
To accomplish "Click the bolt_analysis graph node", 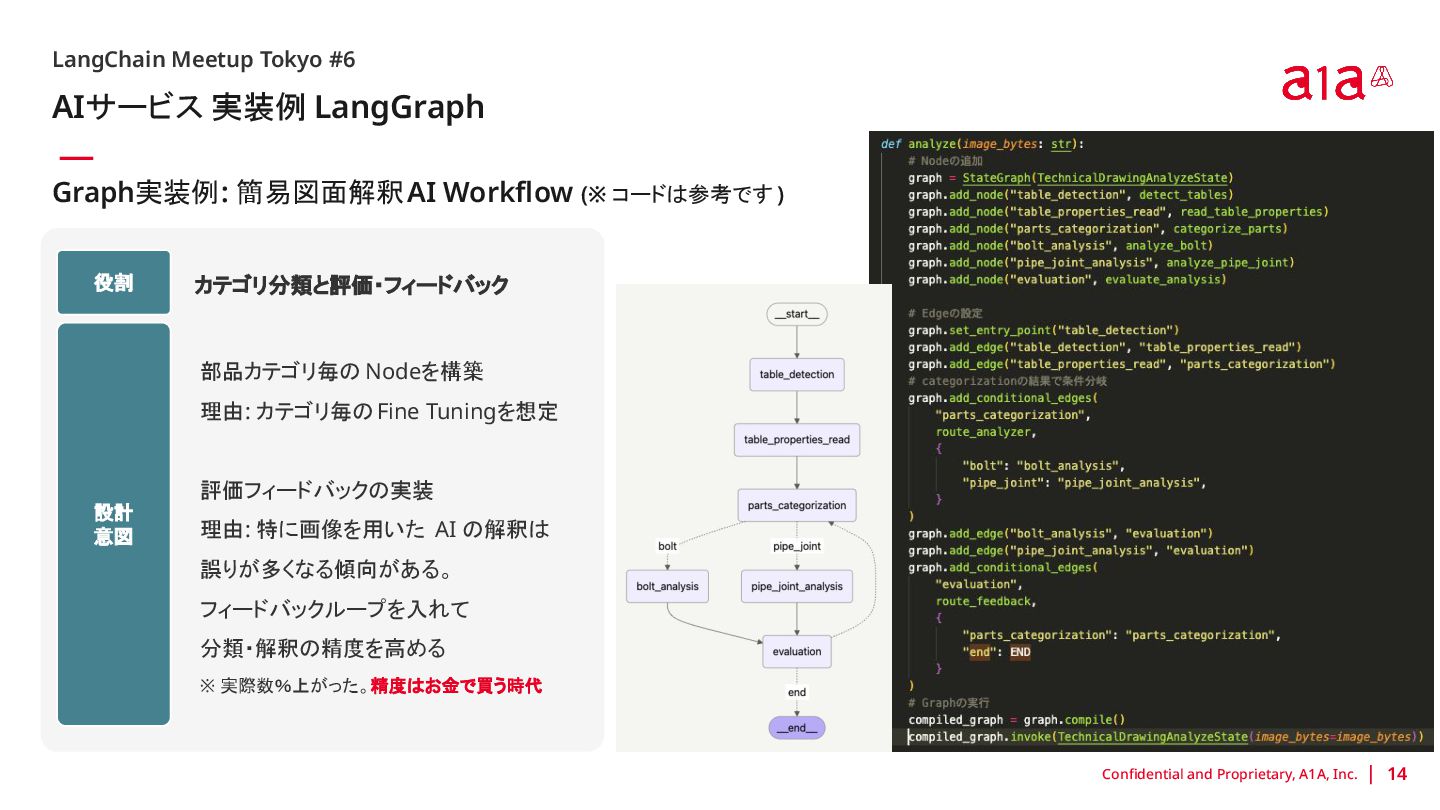I will click(x=668, y=586).
